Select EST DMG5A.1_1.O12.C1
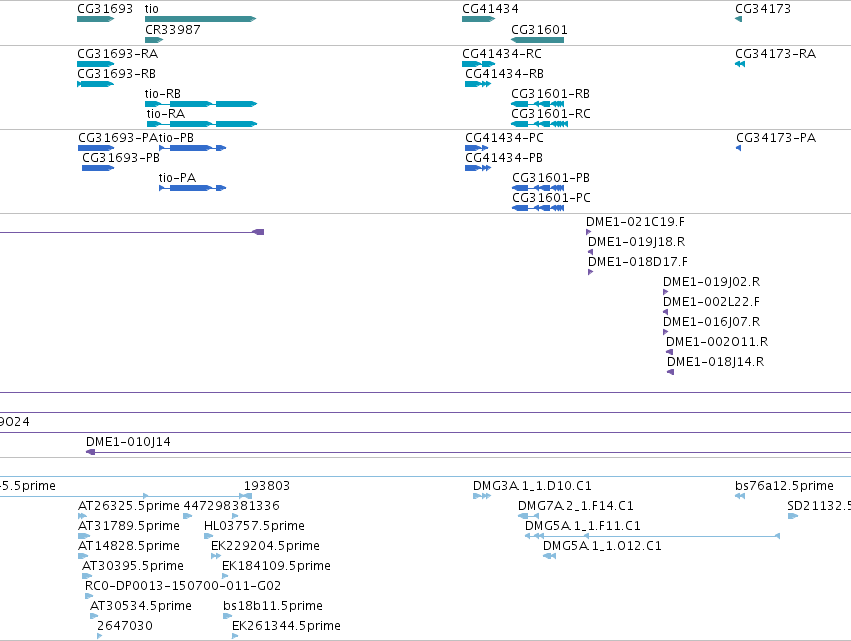 click(602, 547)
